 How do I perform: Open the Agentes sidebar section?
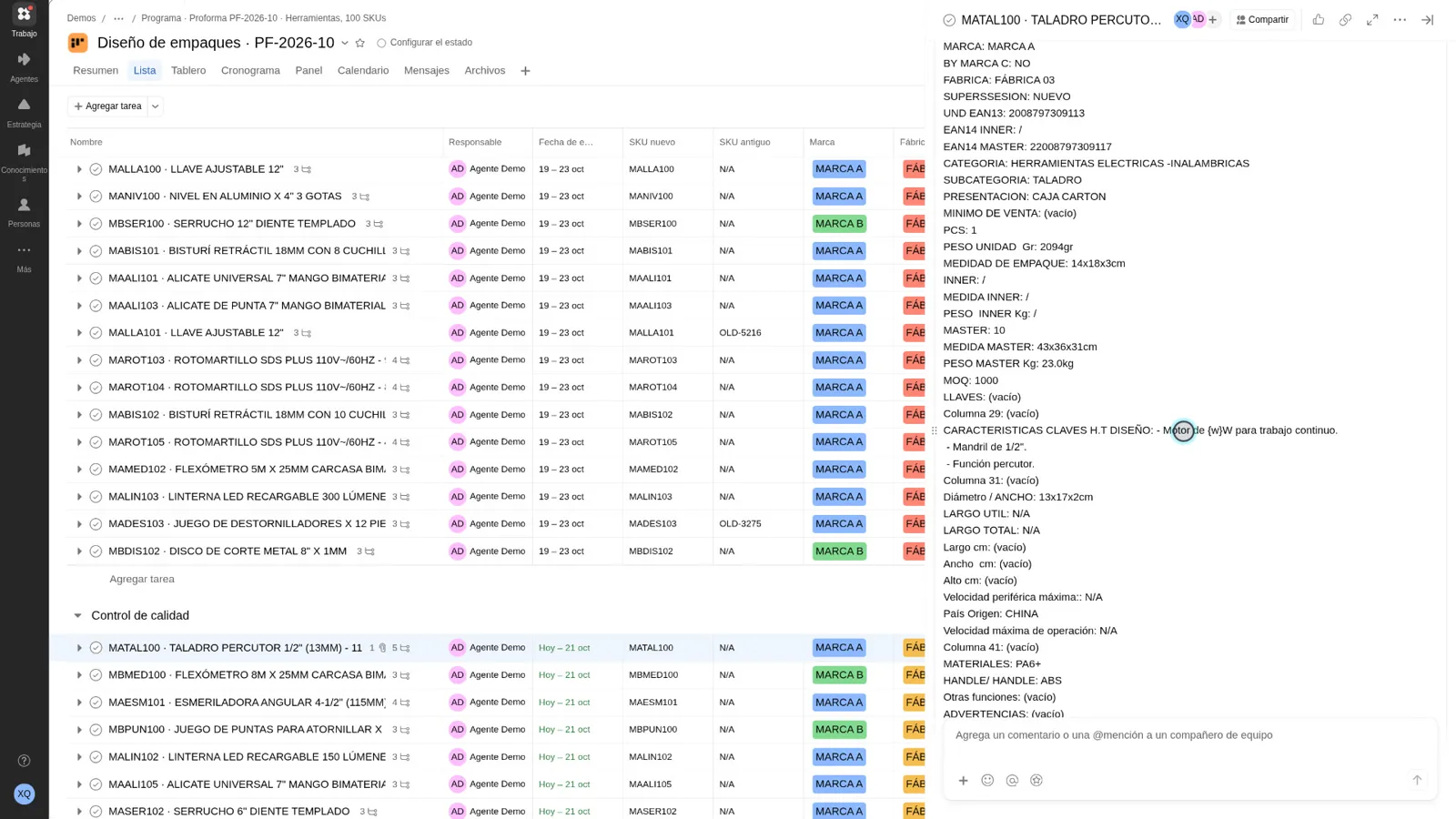tap(24, 66)
